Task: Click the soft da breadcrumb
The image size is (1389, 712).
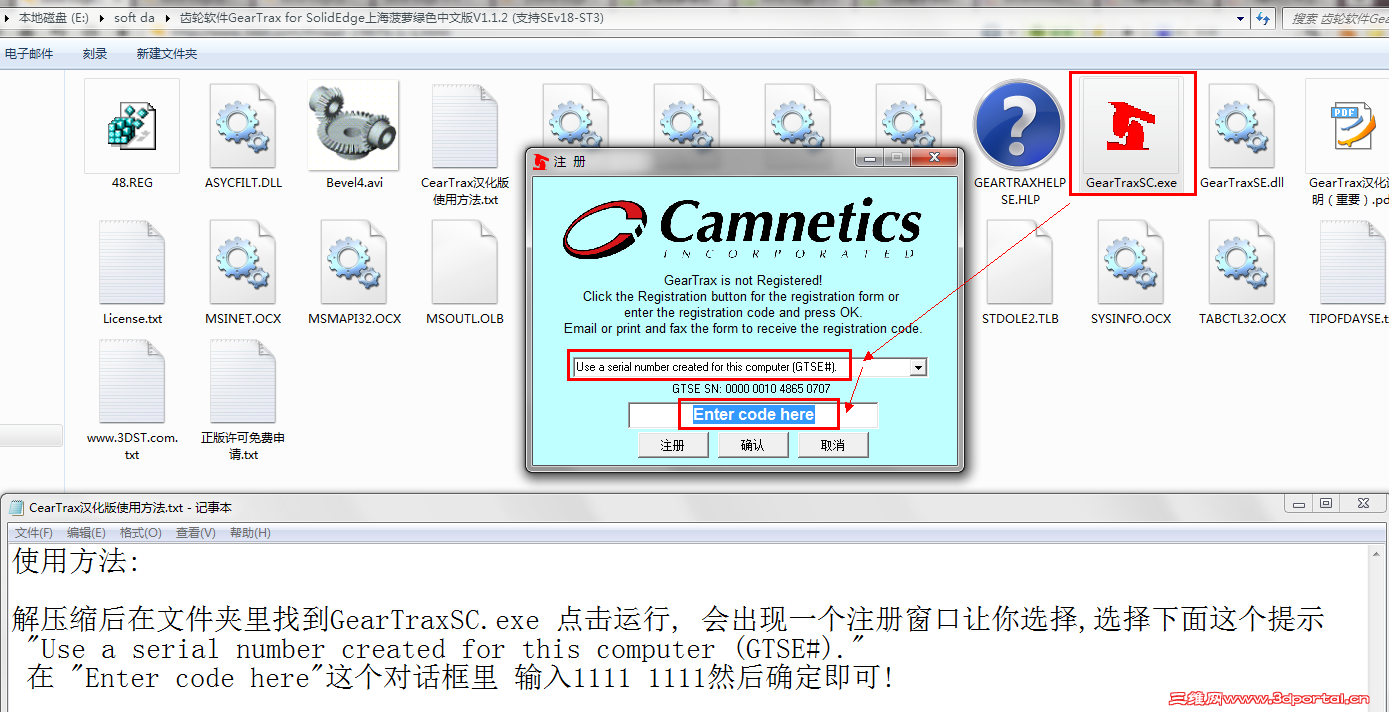Action: click(135, 18)
